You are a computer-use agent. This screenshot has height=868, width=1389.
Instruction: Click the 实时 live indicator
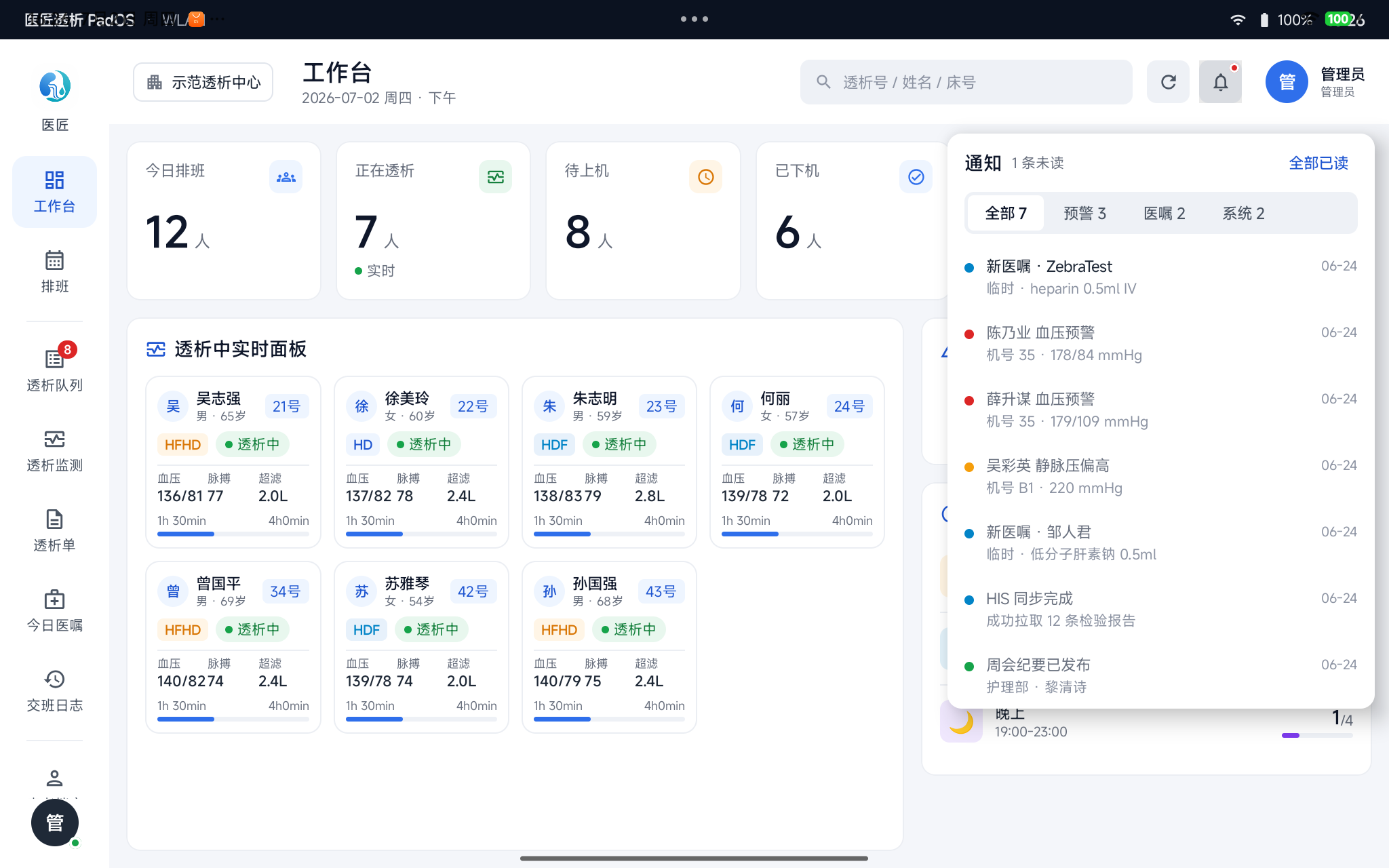pyautogui.click(x=374, y=271)
